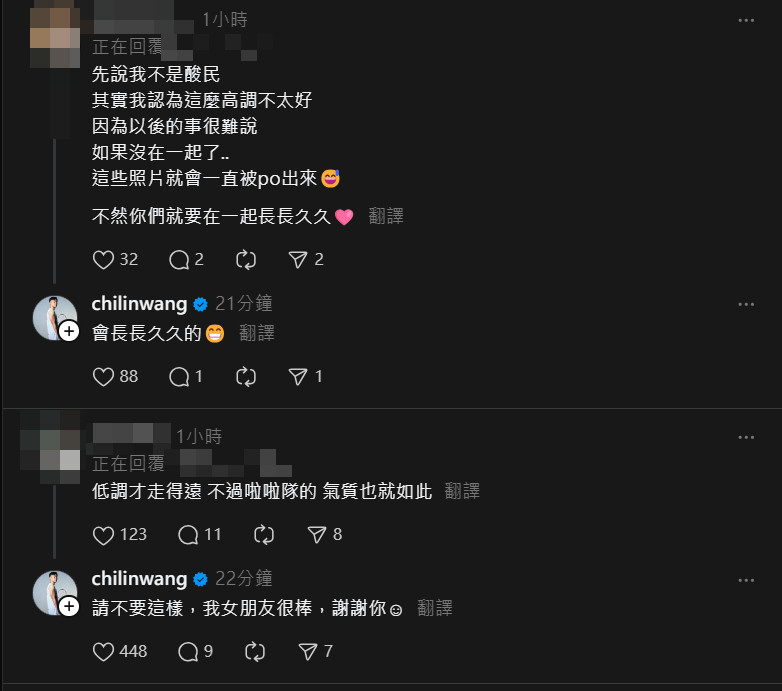The image size is (782, 691).
Task: Open more options for first 1小時 comment
Action: pos(746,20)
